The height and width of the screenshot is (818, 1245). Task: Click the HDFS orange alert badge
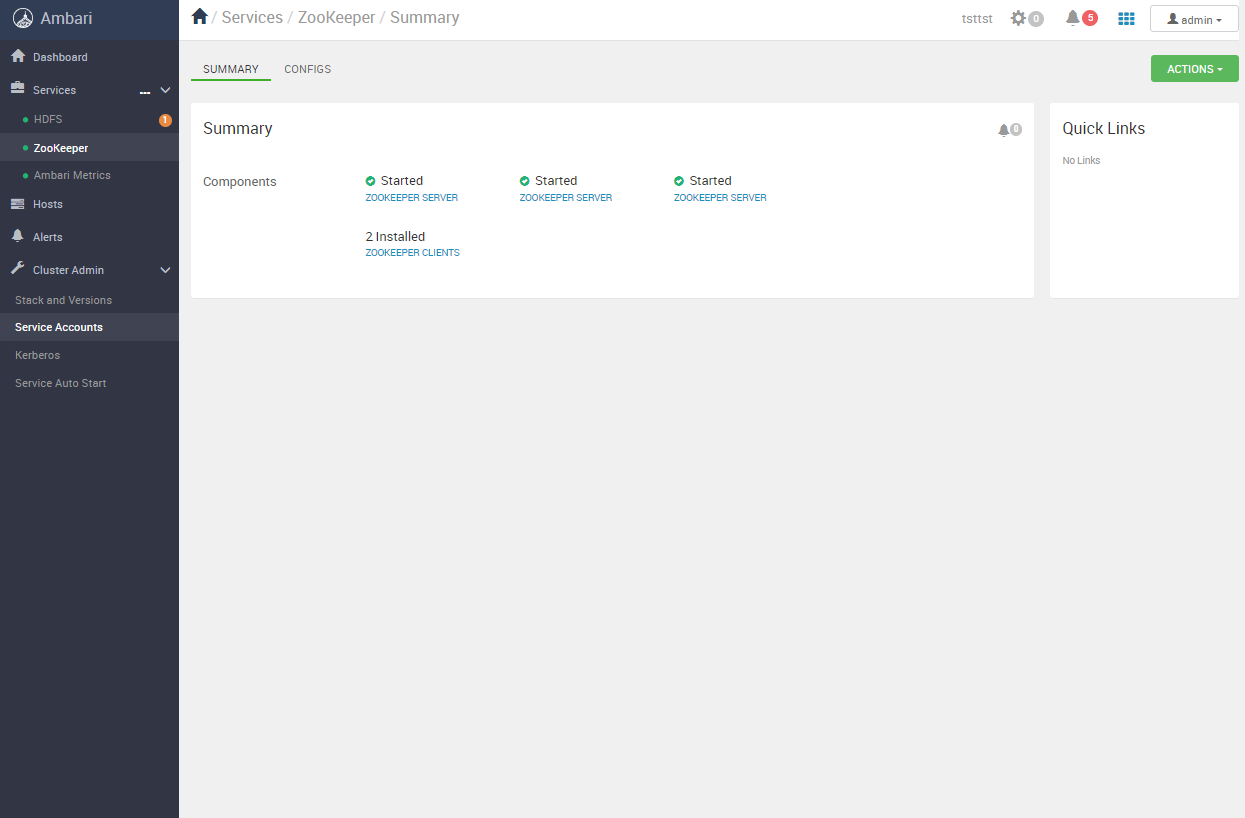point(166,120)
